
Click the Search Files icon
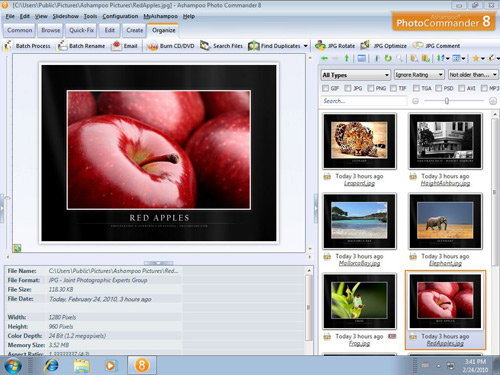205,46
